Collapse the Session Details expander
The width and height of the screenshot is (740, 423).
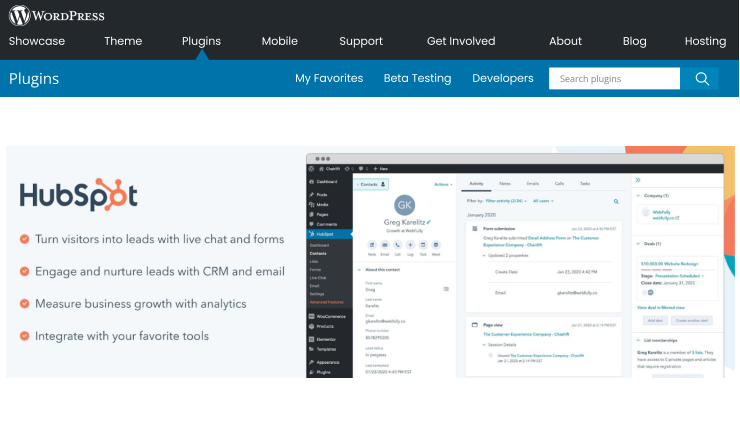pyautogui.click(x=484, y=345)
